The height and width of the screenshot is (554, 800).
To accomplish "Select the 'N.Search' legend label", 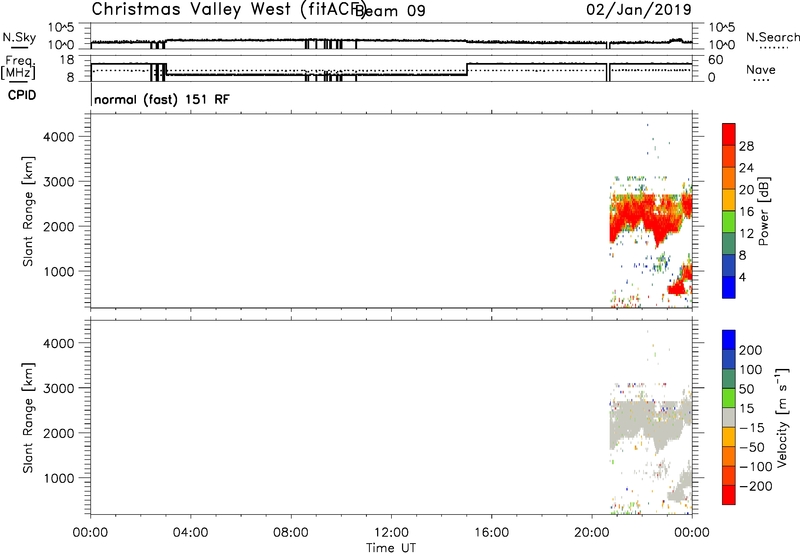I will point(772,37).
